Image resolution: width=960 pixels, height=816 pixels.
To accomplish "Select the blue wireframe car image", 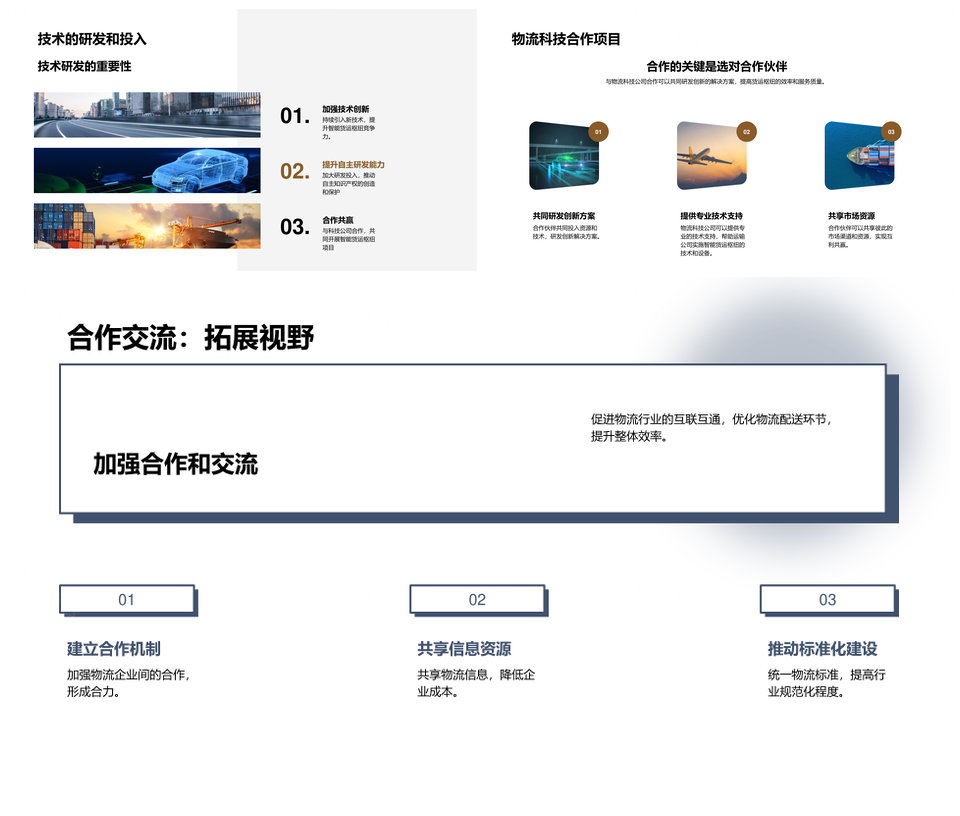I will click(x=147, y=170).
